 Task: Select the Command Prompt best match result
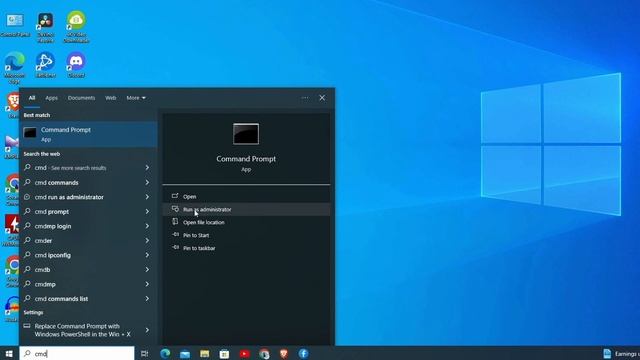(x=88, y=134)
